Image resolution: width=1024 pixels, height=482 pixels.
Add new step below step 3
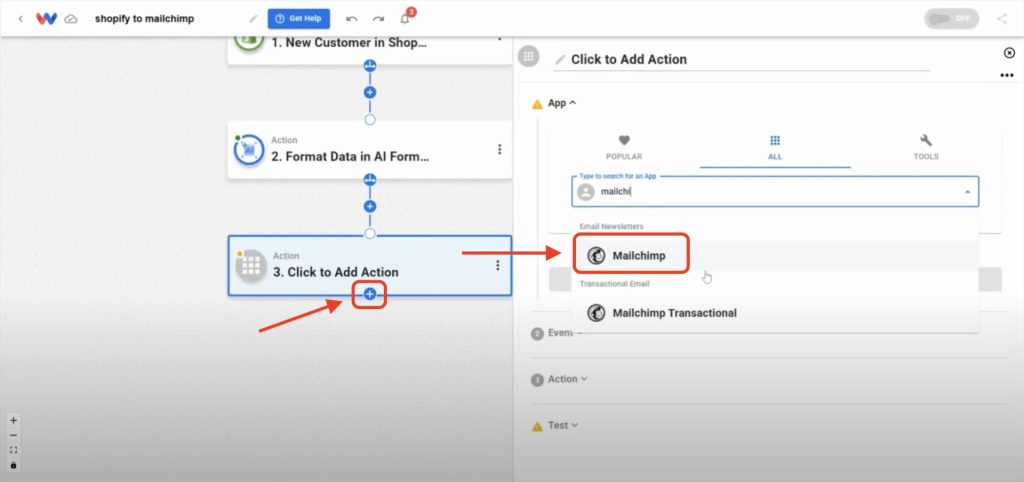(370, 295)
